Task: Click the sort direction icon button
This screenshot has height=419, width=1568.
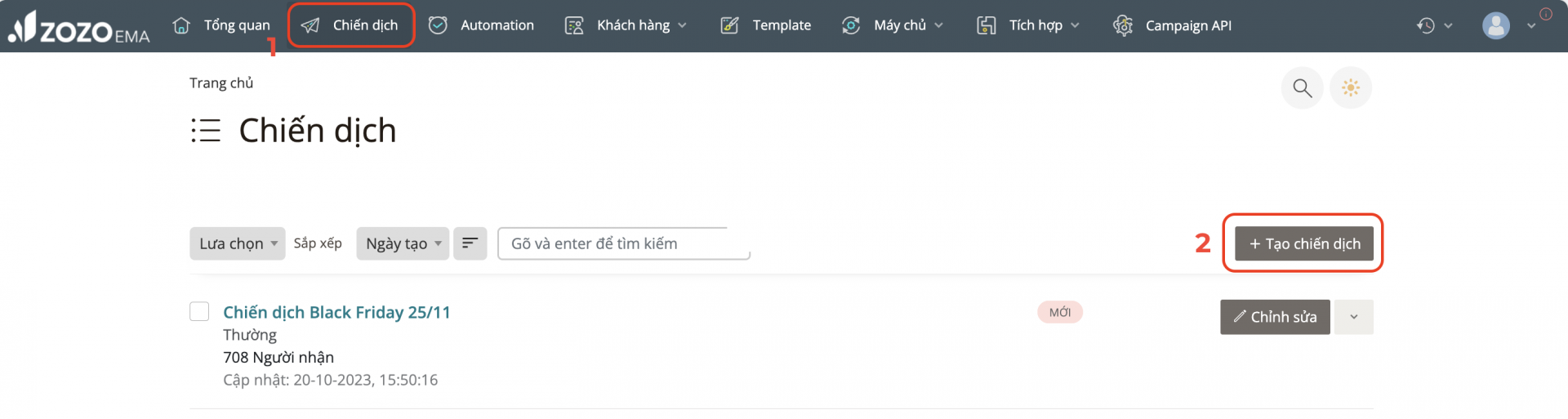Action: click(x=470, y=243)
